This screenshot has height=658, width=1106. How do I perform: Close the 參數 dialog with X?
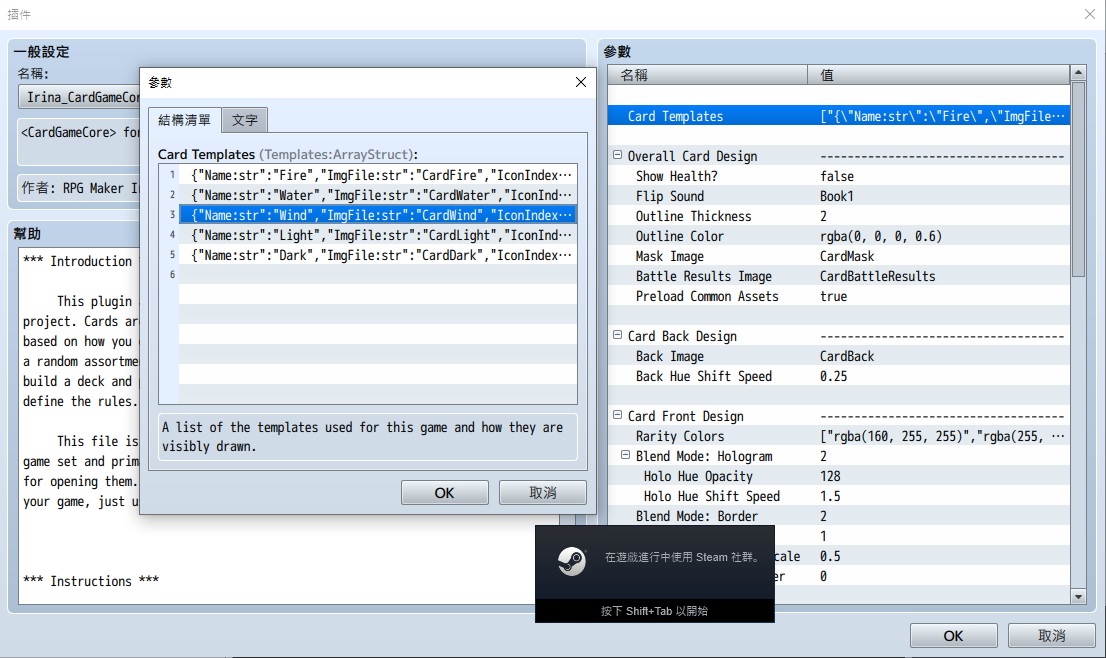[x=581, y=83]
